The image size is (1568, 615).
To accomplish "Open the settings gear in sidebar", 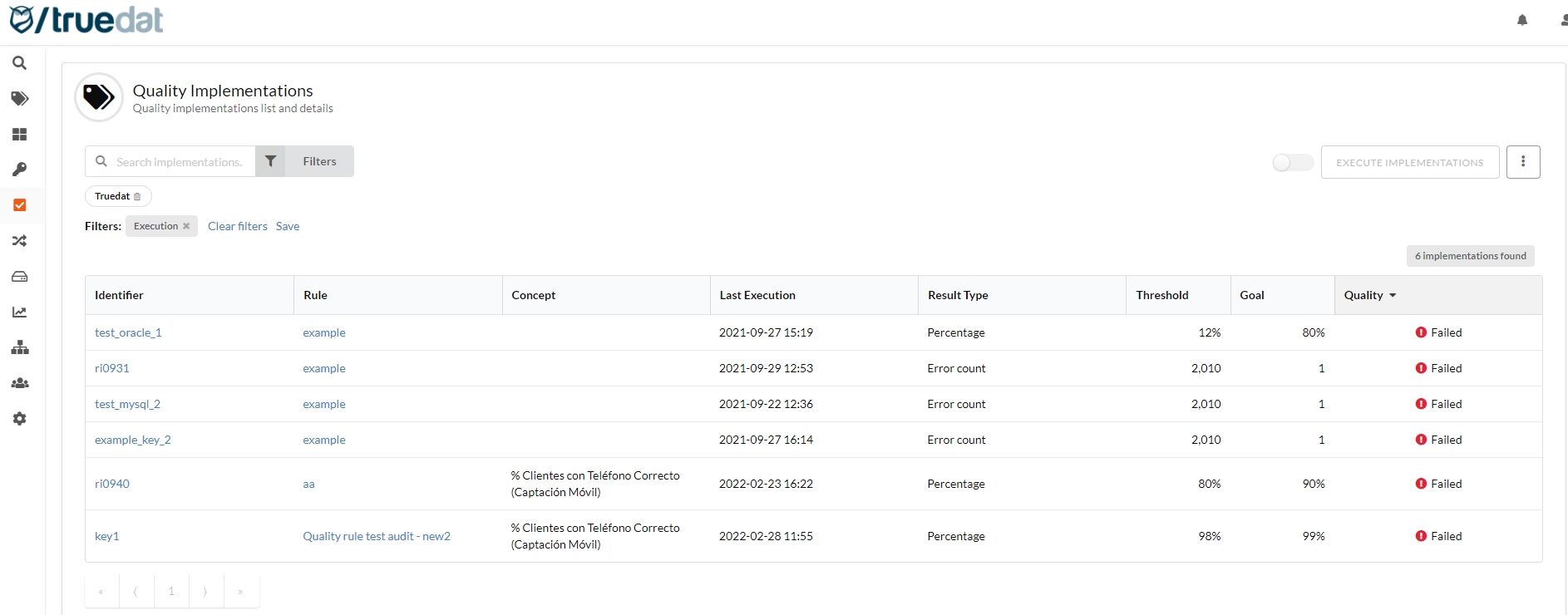I will point(20,419).
